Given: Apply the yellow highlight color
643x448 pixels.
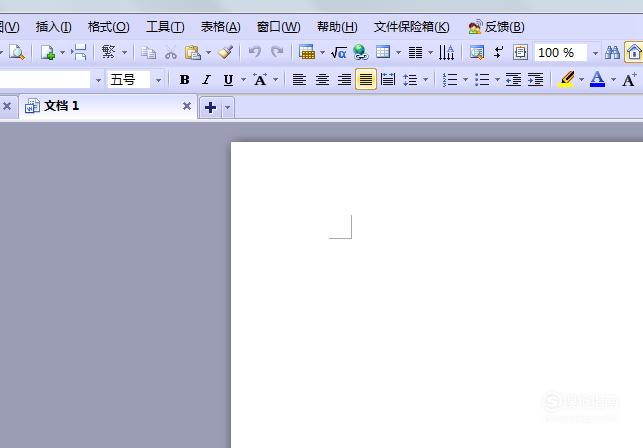Looking at the screenshot, I should pyautogui.click(x=566, y=79).
